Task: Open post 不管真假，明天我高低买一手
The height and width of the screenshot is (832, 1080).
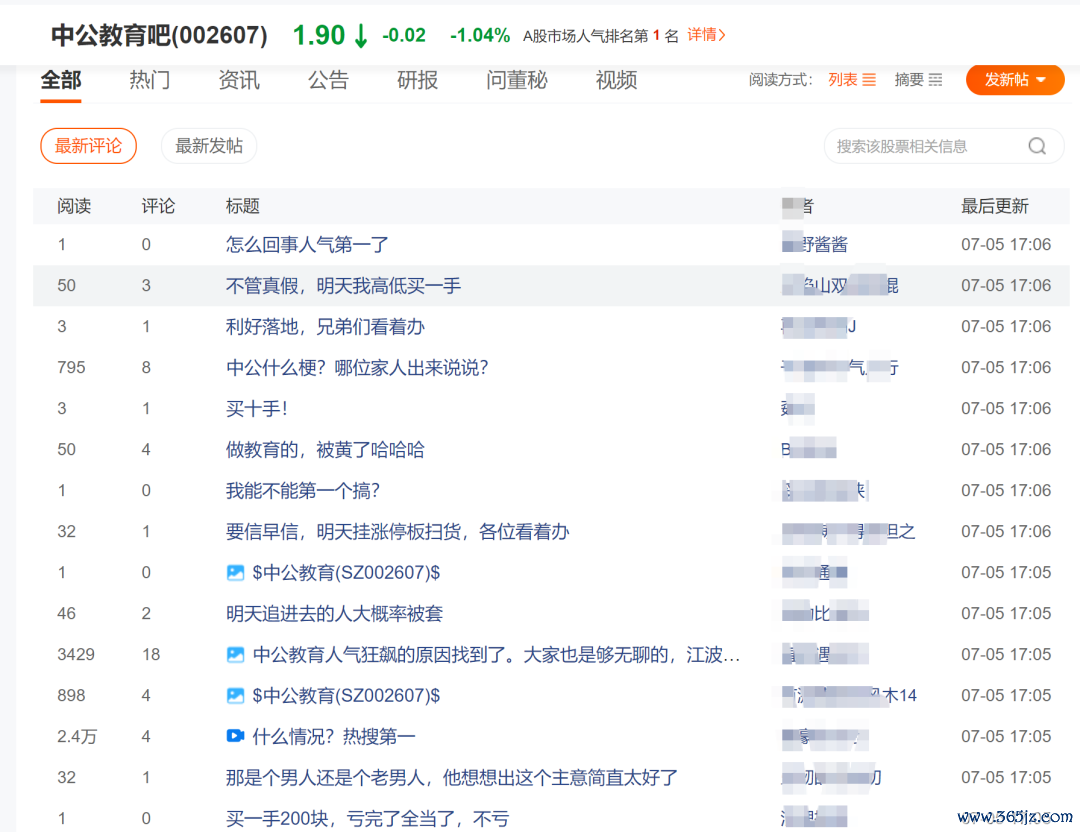Action: click(343, 286)
